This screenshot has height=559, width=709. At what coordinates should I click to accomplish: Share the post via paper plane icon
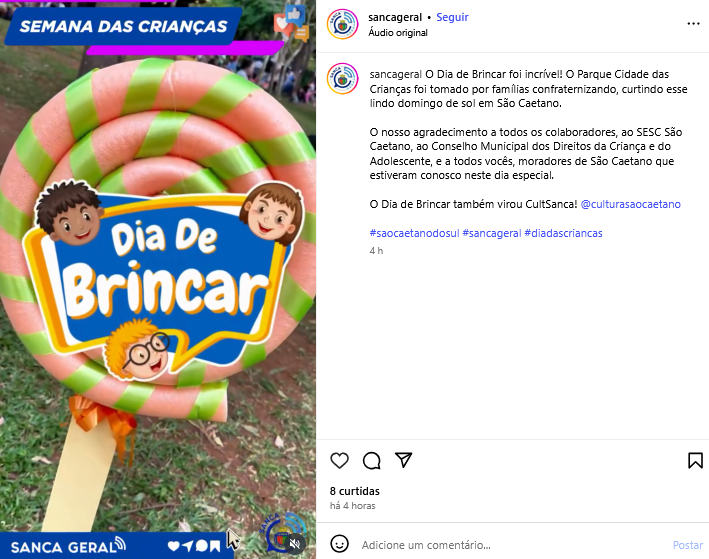(x=403, y=460)
